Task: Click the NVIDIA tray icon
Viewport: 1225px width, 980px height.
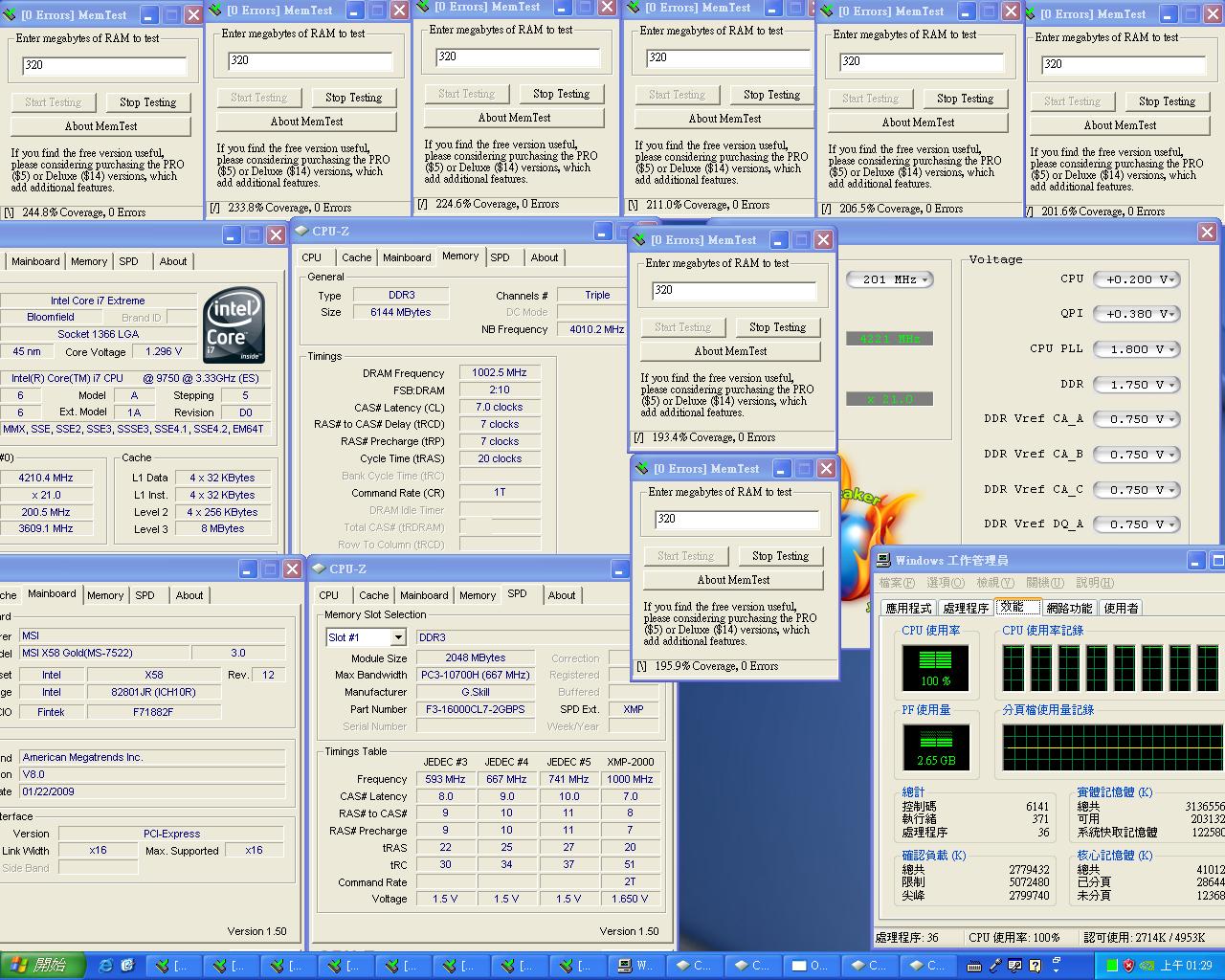Action: pos(1146,965)
